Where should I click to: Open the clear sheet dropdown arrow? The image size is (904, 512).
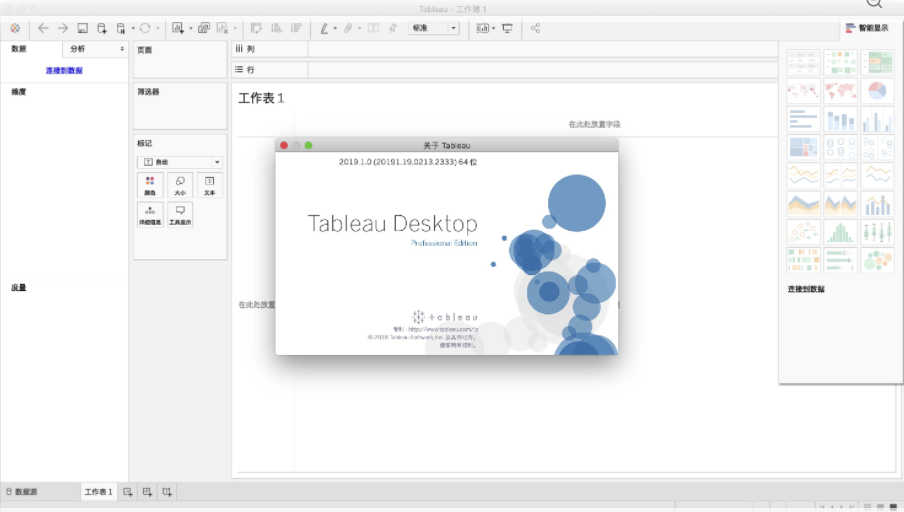pos(235,28)
